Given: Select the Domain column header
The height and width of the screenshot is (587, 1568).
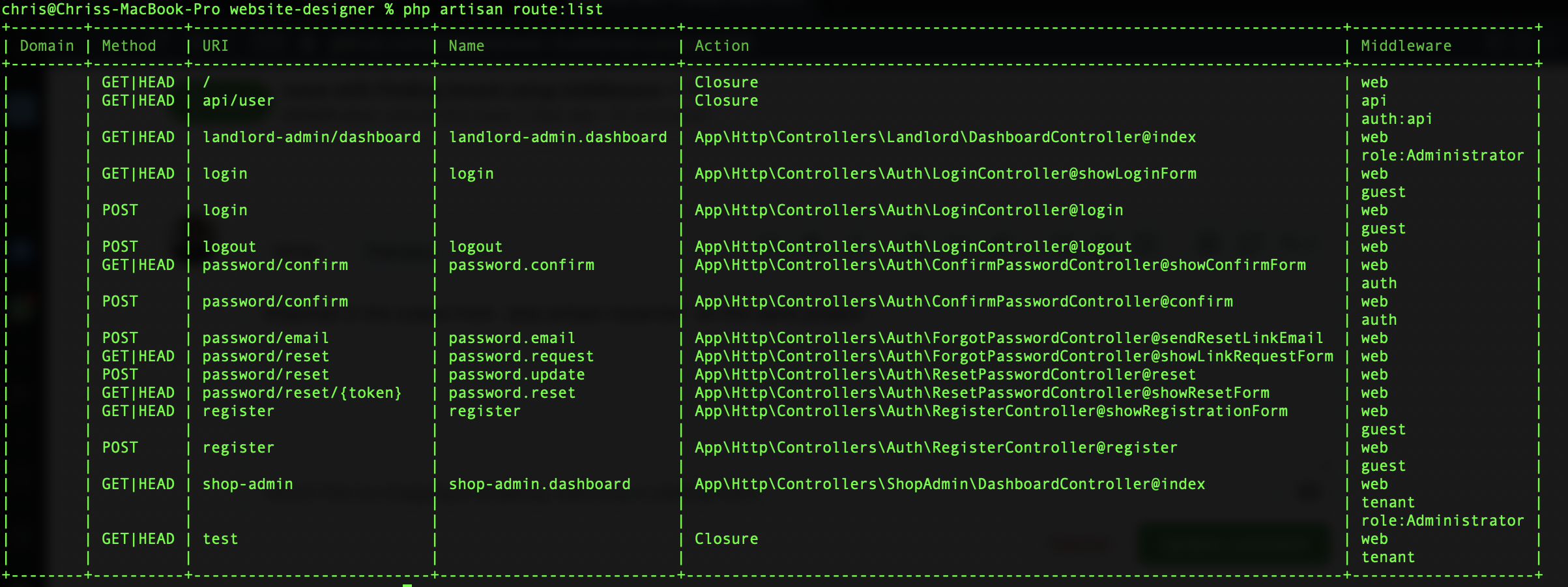Looking at the screenshot, I should tap(46, 46).
